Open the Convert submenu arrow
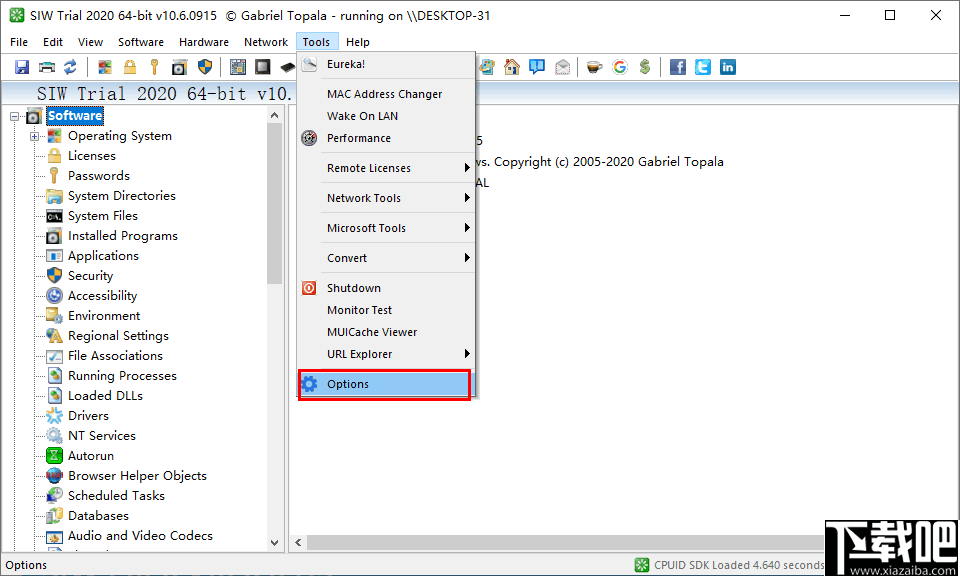 click(467, 258)
